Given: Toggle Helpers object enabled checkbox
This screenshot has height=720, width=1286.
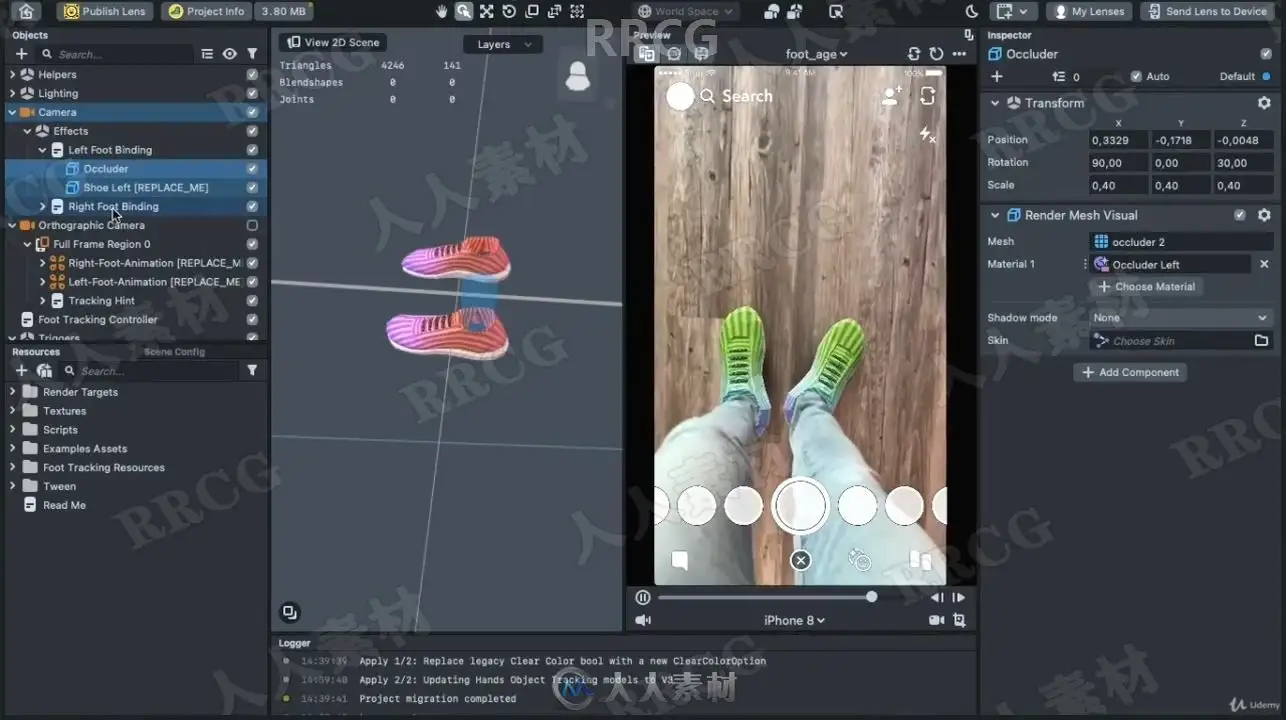Looking at the screenshot, I should 252,74.
